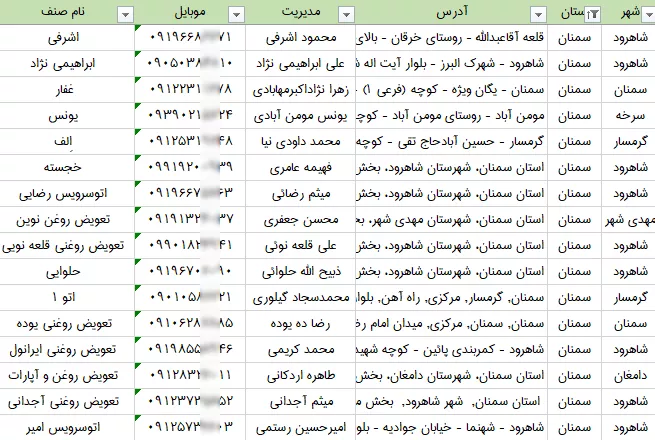Select the guild name cell تعویض روغنی آجدانی

tap(67, 402)
